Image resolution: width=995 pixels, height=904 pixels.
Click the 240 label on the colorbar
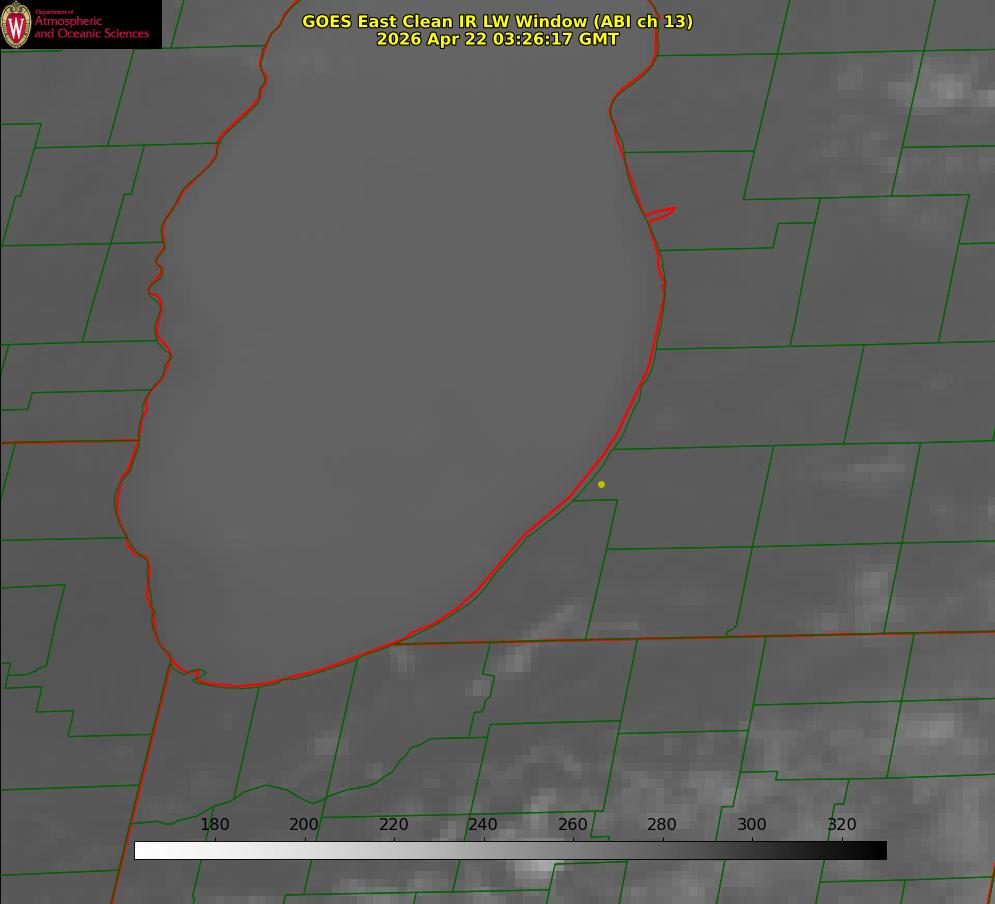482,824
